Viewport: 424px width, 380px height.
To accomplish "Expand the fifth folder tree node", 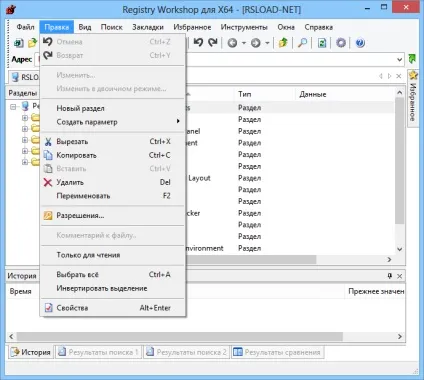I will pos(25,162).
